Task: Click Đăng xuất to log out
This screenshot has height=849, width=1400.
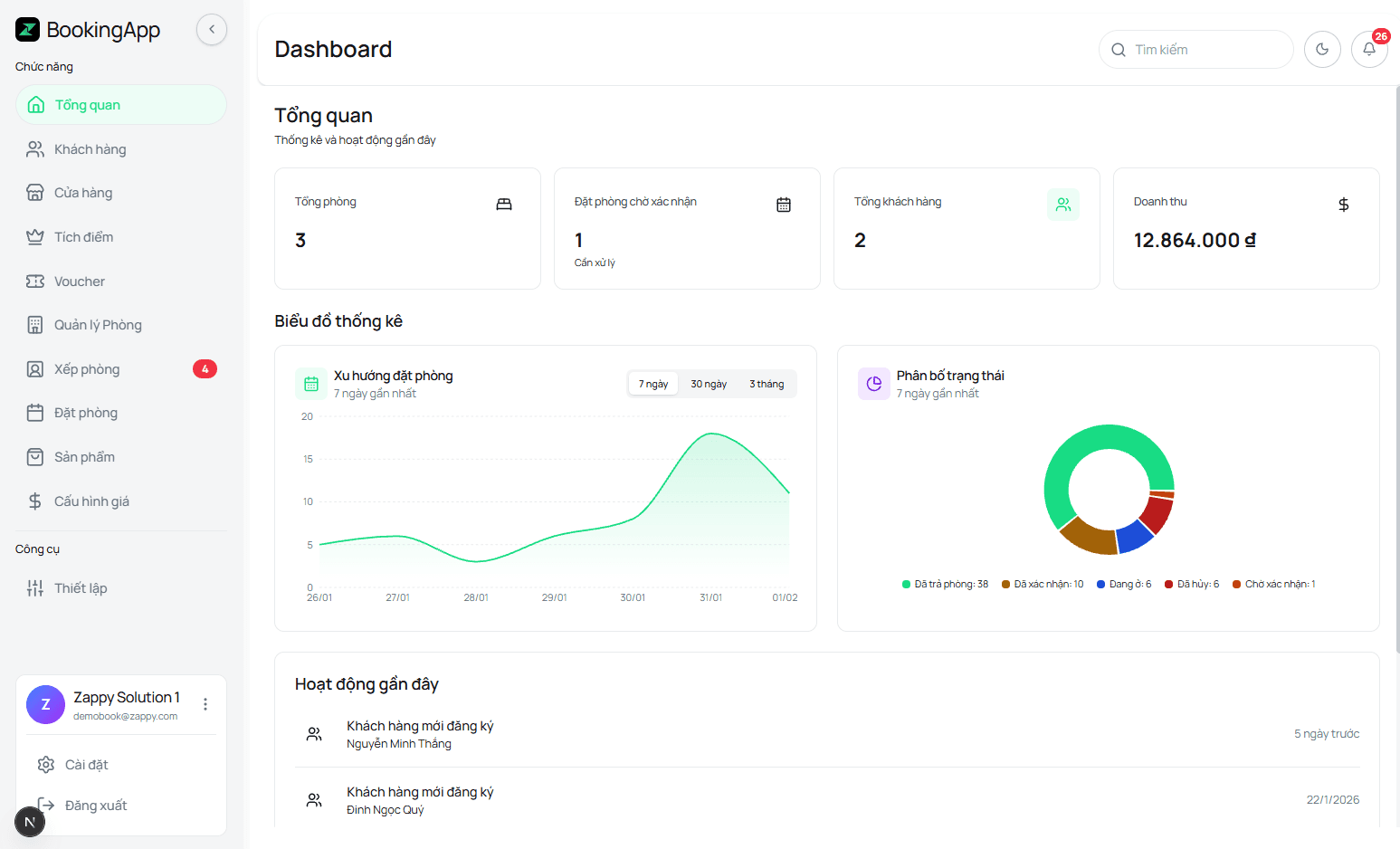Action: coord(95,805)
